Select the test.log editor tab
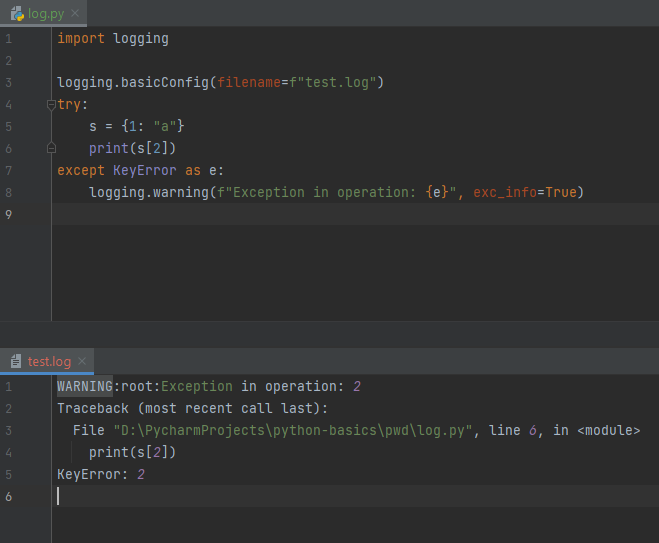This screenshot has width=659, height=543. 47,361
